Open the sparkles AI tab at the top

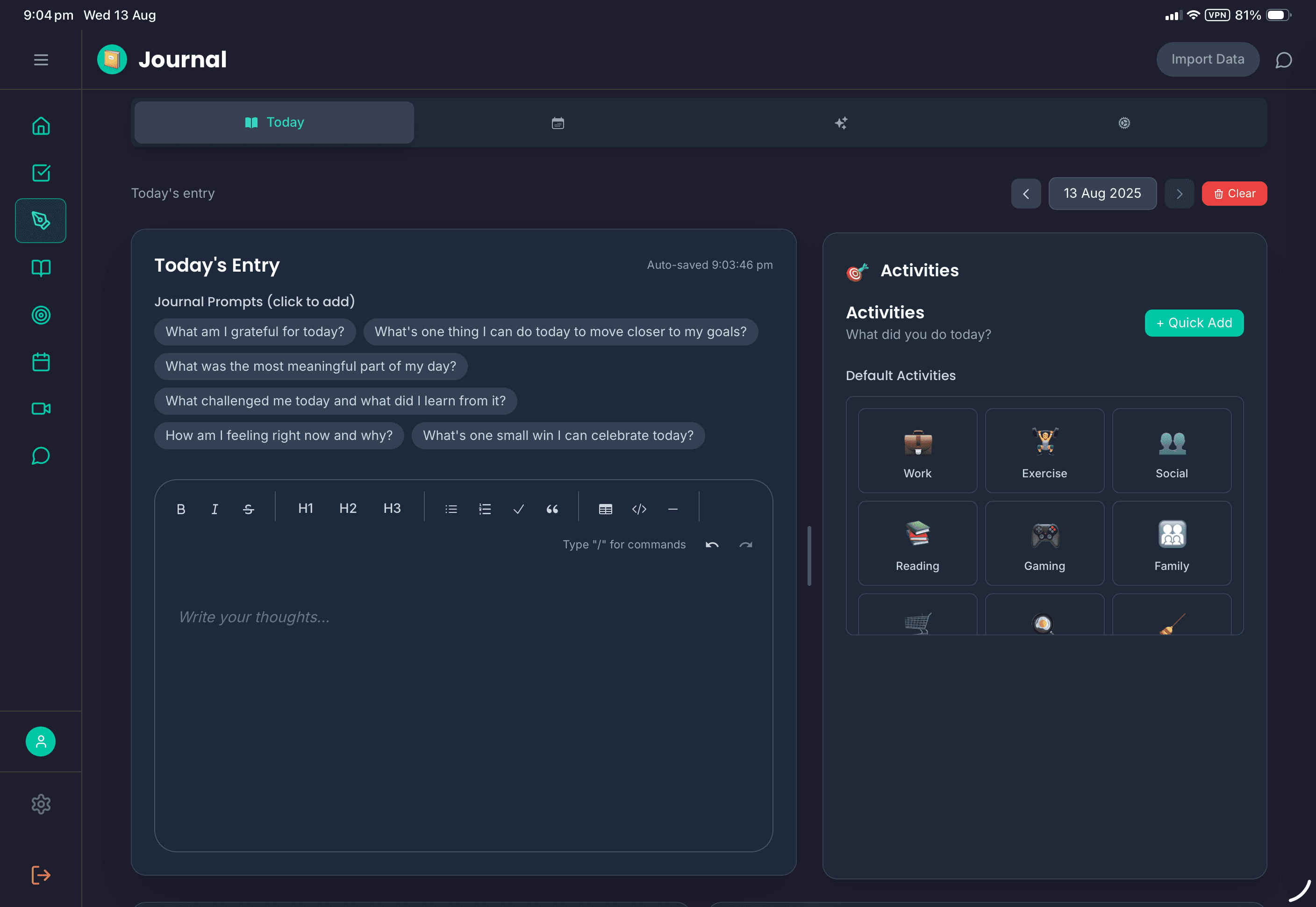tap(841, 122)
